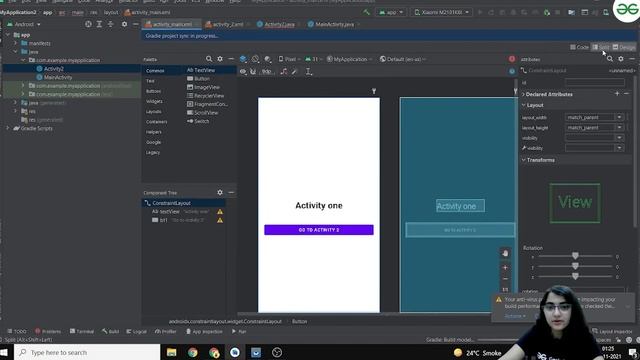Image resolution: width=640 pixels, height=360 pixels.
Task: Open Component Tree settings gear
Action: [x=220, y=192]
